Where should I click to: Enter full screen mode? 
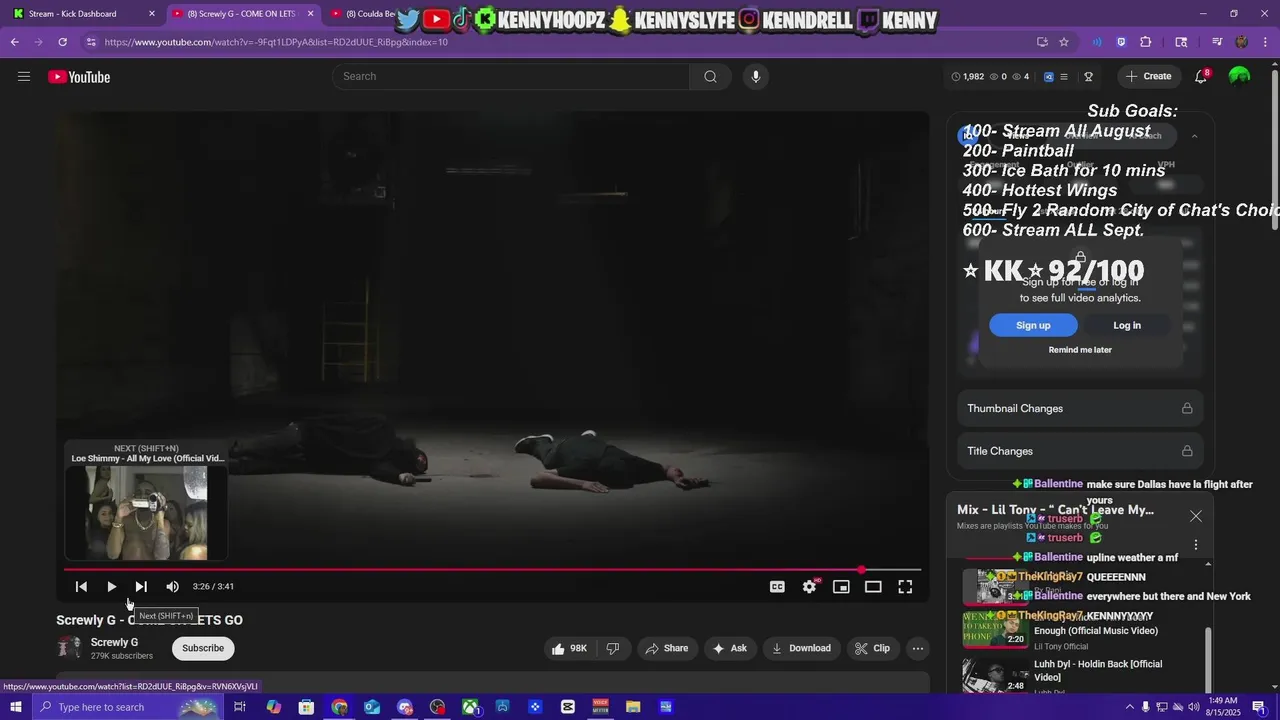[905, 587]
